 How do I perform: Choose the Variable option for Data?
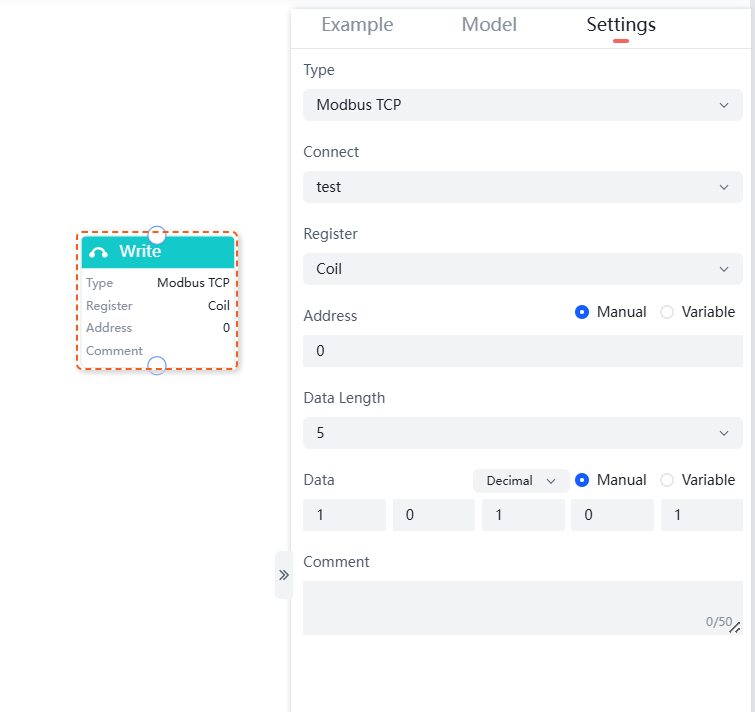(x=667, y=480)
